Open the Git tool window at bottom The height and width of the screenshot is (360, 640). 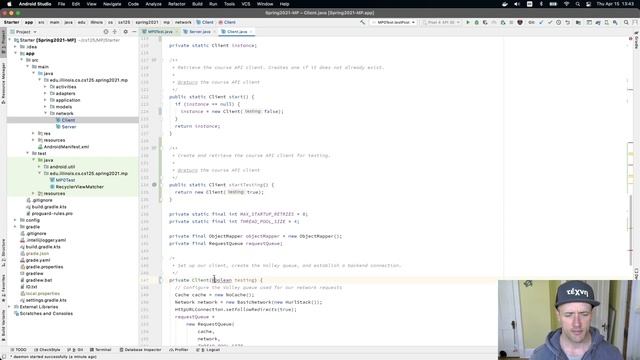[x=75, y=350]
